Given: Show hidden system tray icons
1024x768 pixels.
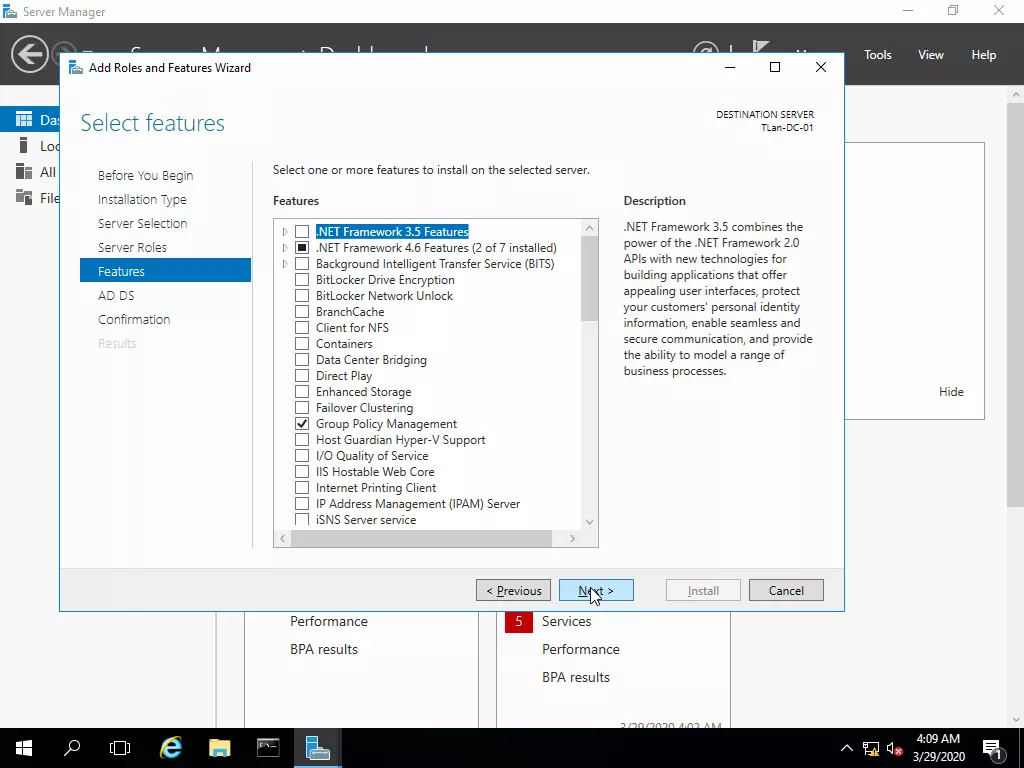Looking at the screenshot, I should (846, 748).
